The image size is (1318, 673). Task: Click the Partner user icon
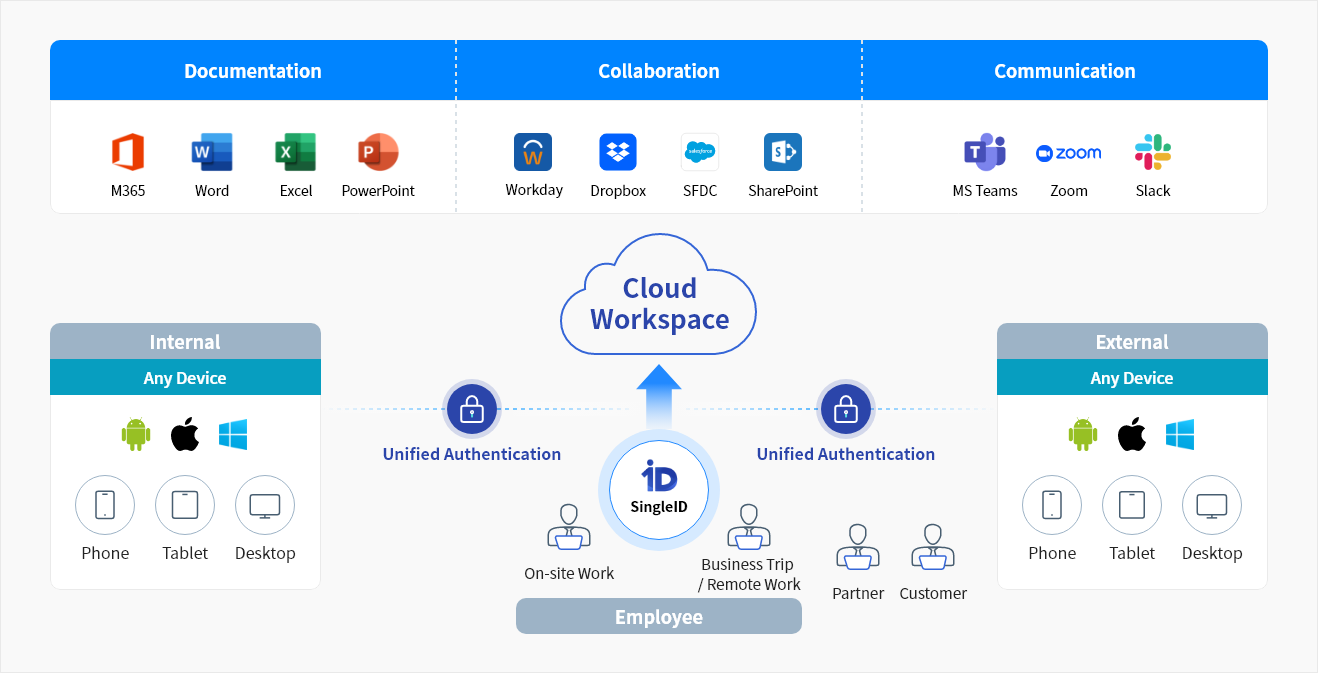857,546
